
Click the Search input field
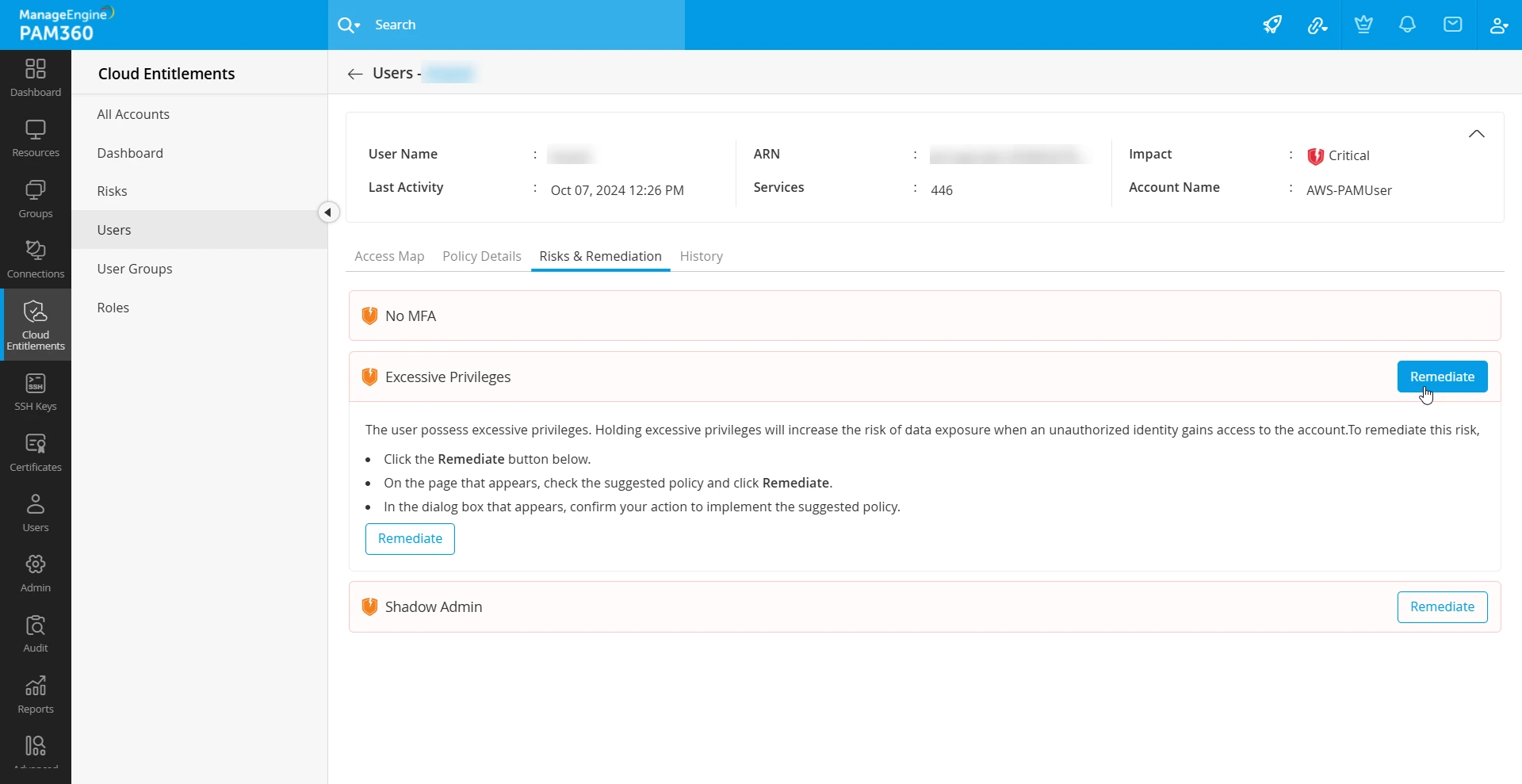[x=523, y=25]
